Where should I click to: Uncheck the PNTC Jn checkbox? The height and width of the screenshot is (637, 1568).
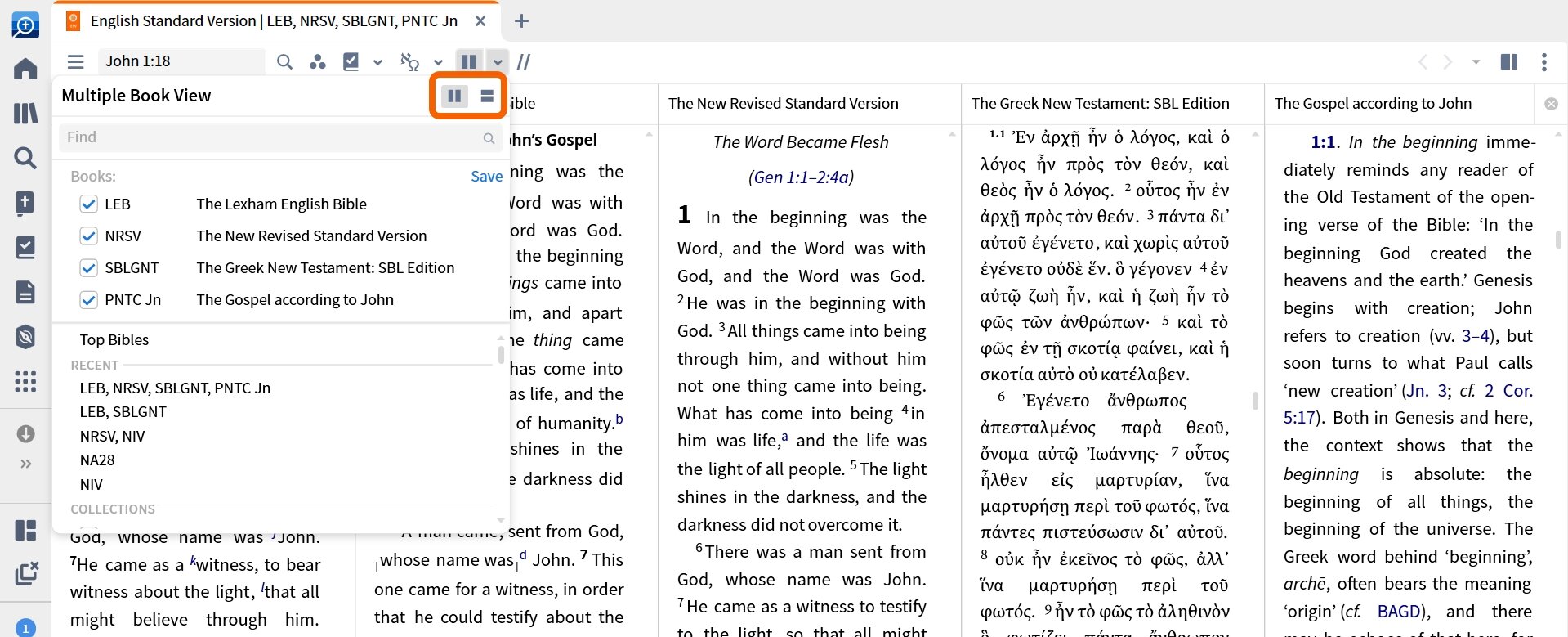[89, 299]
